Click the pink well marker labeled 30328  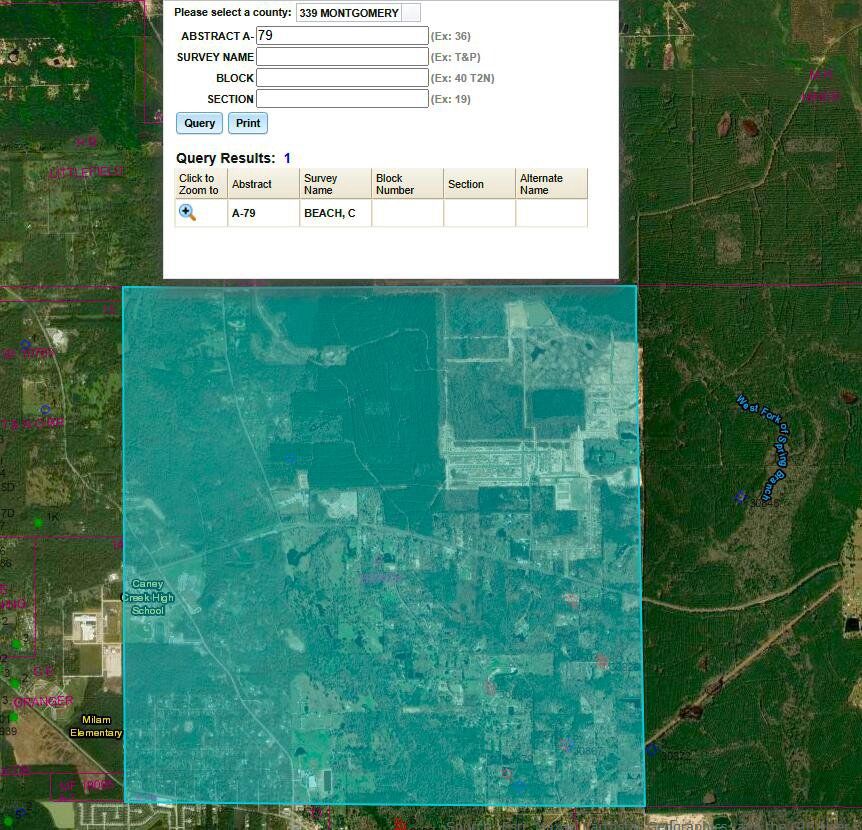click(x=602, y=661)
